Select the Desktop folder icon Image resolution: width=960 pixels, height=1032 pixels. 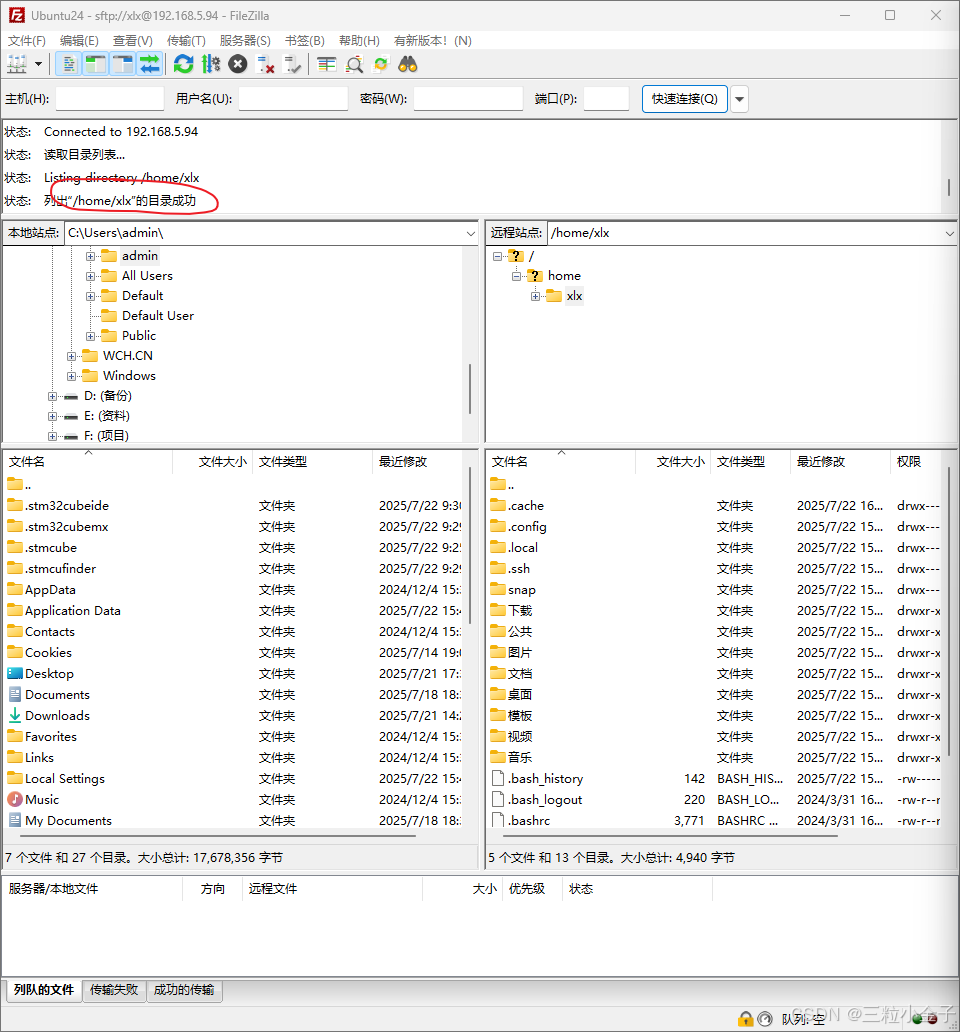coord(14,673)
